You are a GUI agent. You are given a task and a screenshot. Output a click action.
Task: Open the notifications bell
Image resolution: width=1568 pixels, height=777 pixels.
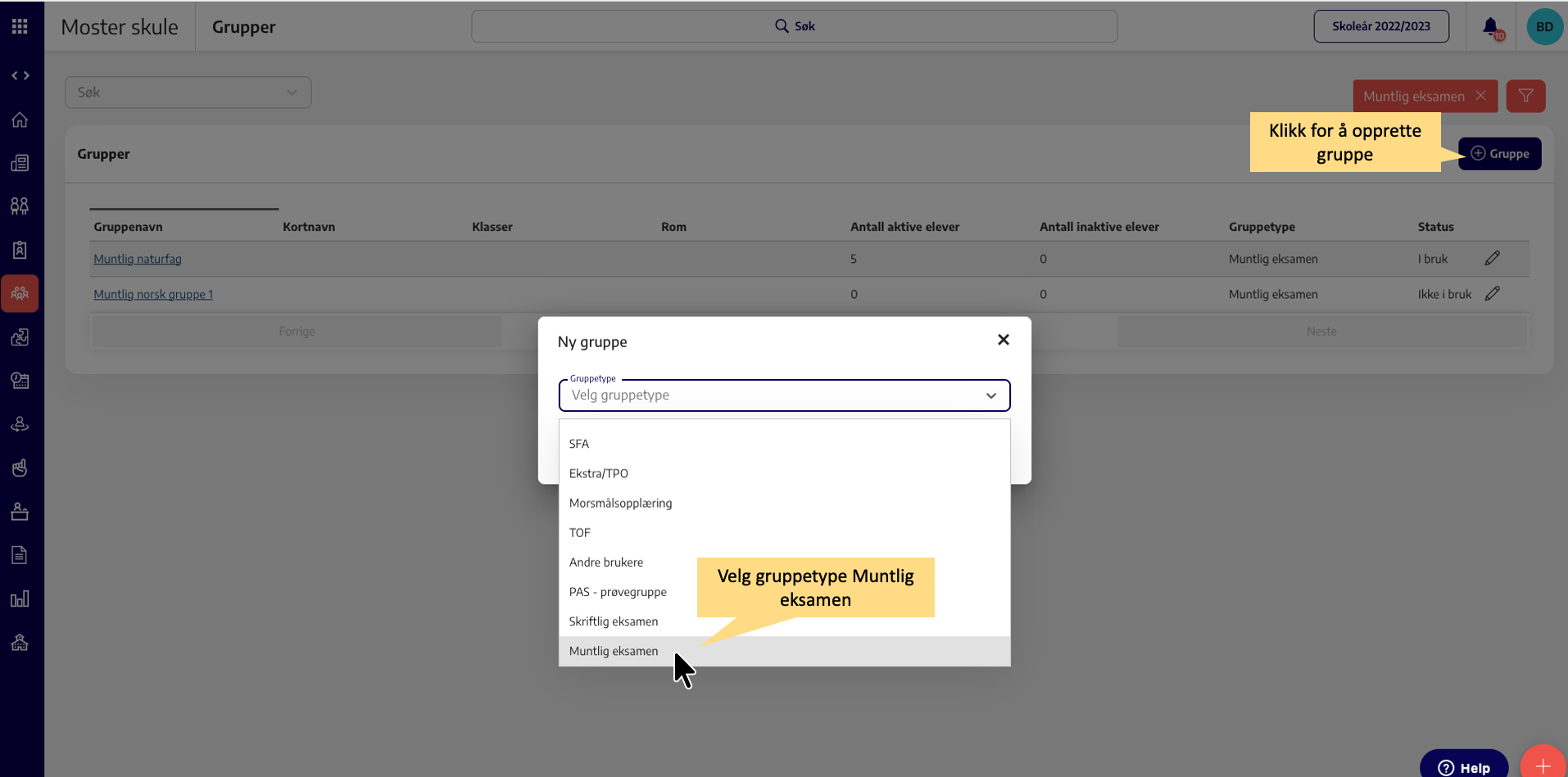point(1492,27)
